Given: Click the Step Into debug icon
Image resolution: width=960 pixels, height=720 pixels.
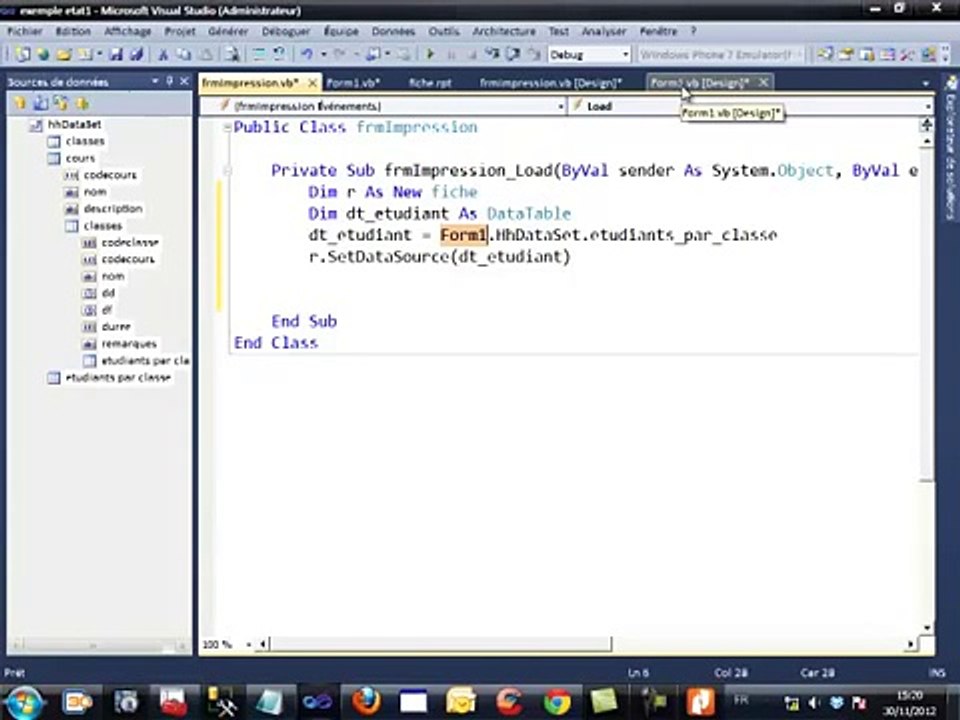Looking at the screenshot, I should [x=492, y=54].
